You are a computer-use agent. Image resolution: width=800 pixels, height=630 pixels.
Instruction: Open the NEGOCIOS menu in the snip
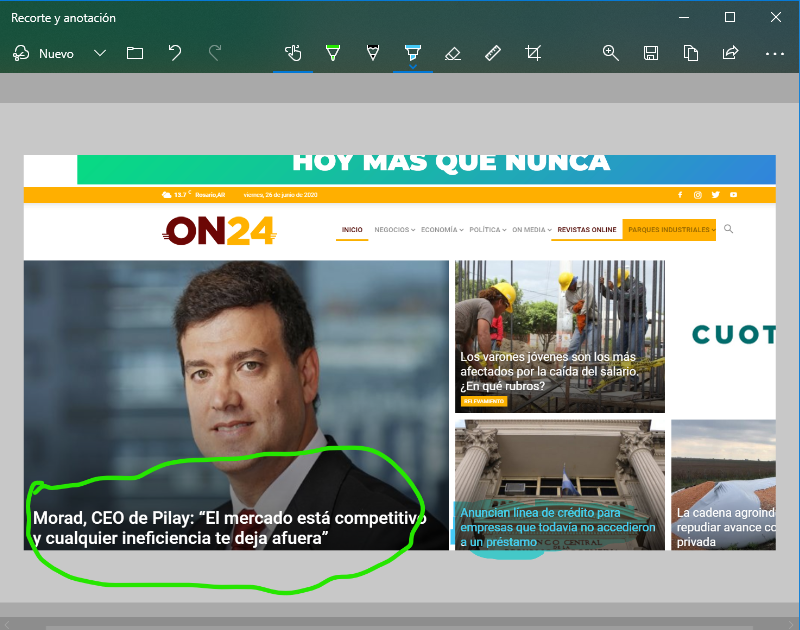394,230
